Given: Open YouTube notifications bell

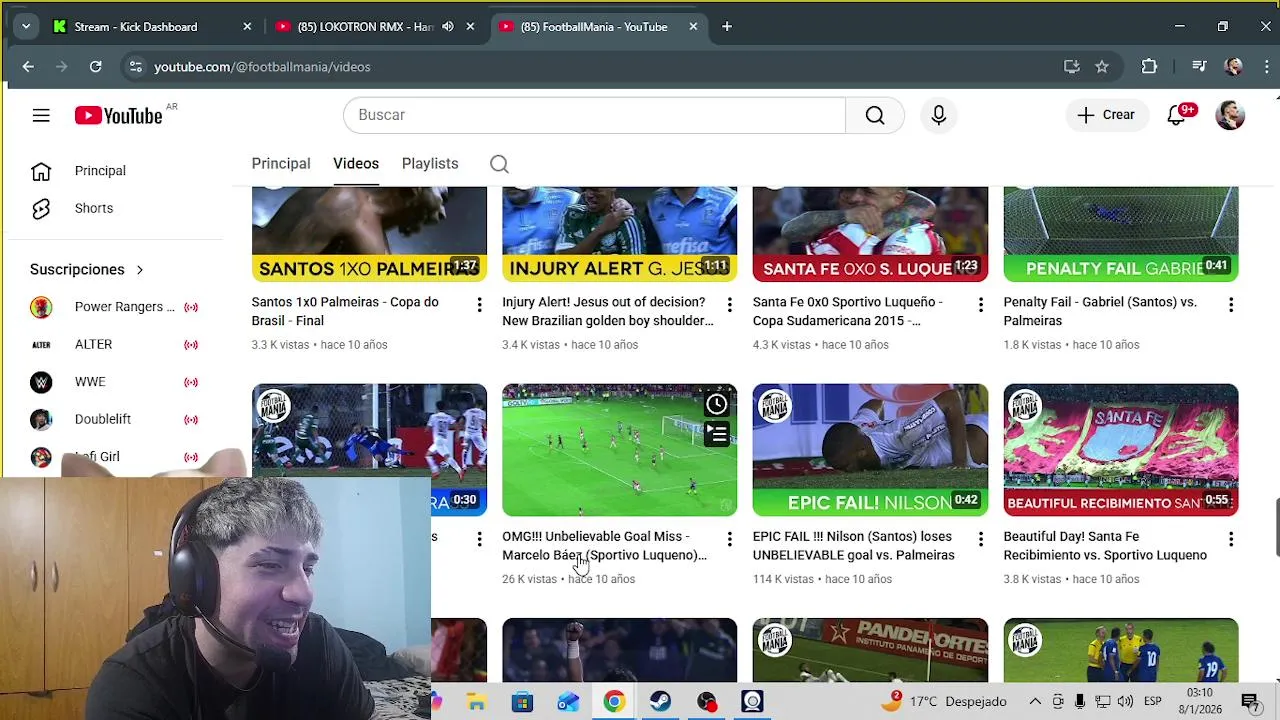Looking at the screenshot, I should (1176, 115).
